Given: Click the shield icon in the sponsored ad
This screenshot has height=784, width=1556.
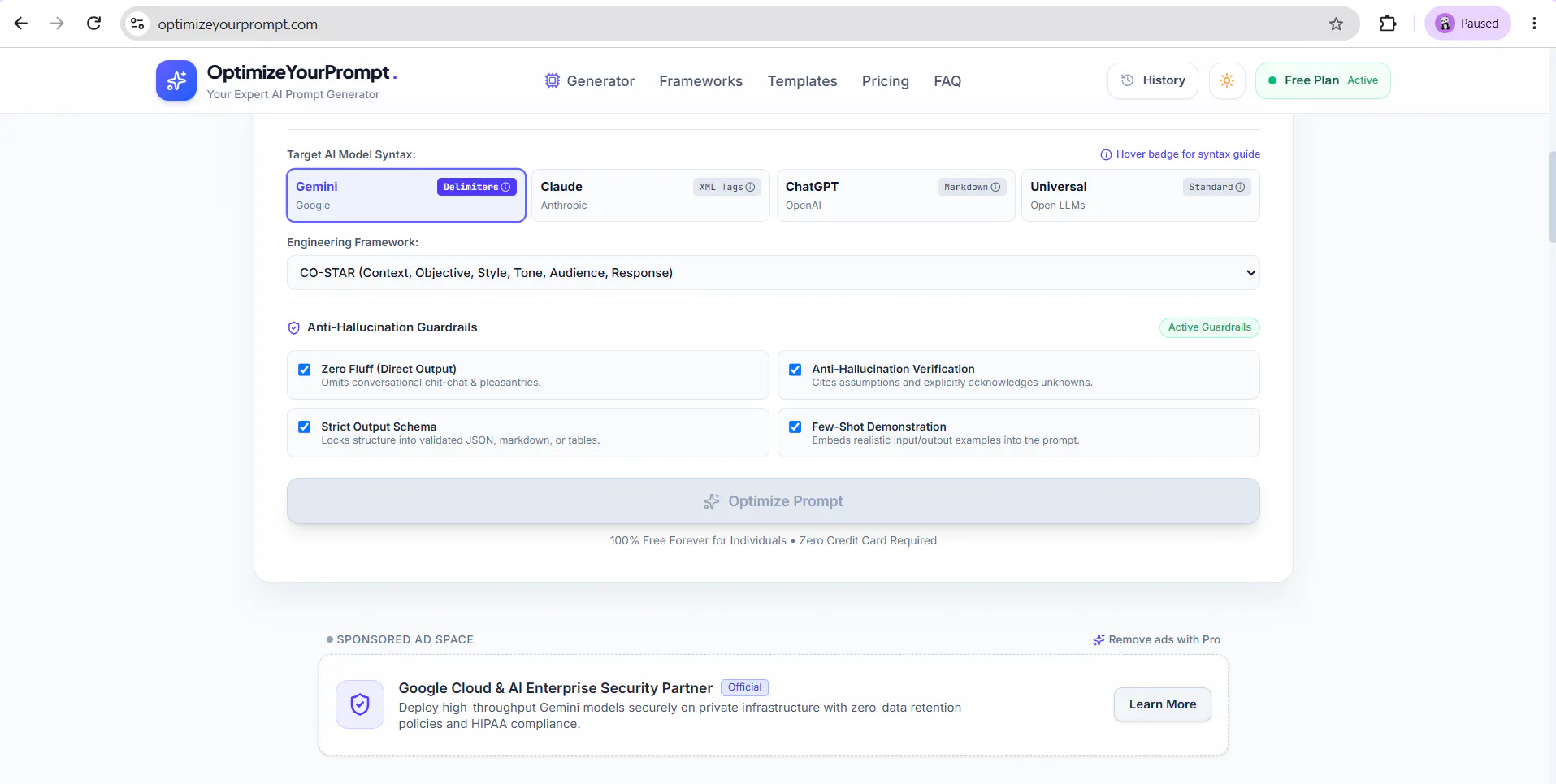Looking at the screenshot, I should 360,704.
